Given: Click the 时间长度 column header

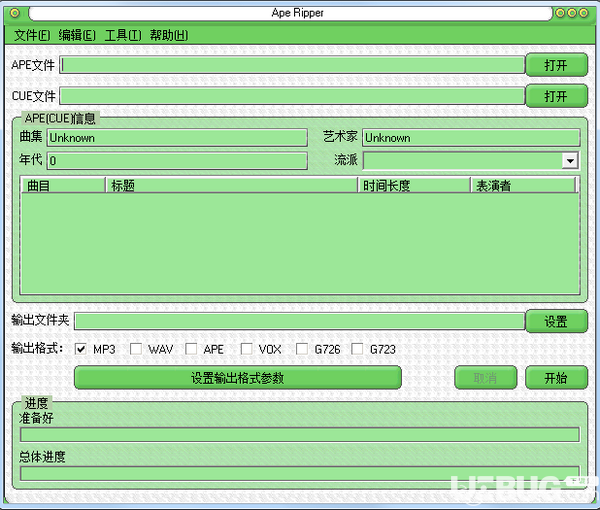Looking at the screenshot, I should [x=414, y=186].
